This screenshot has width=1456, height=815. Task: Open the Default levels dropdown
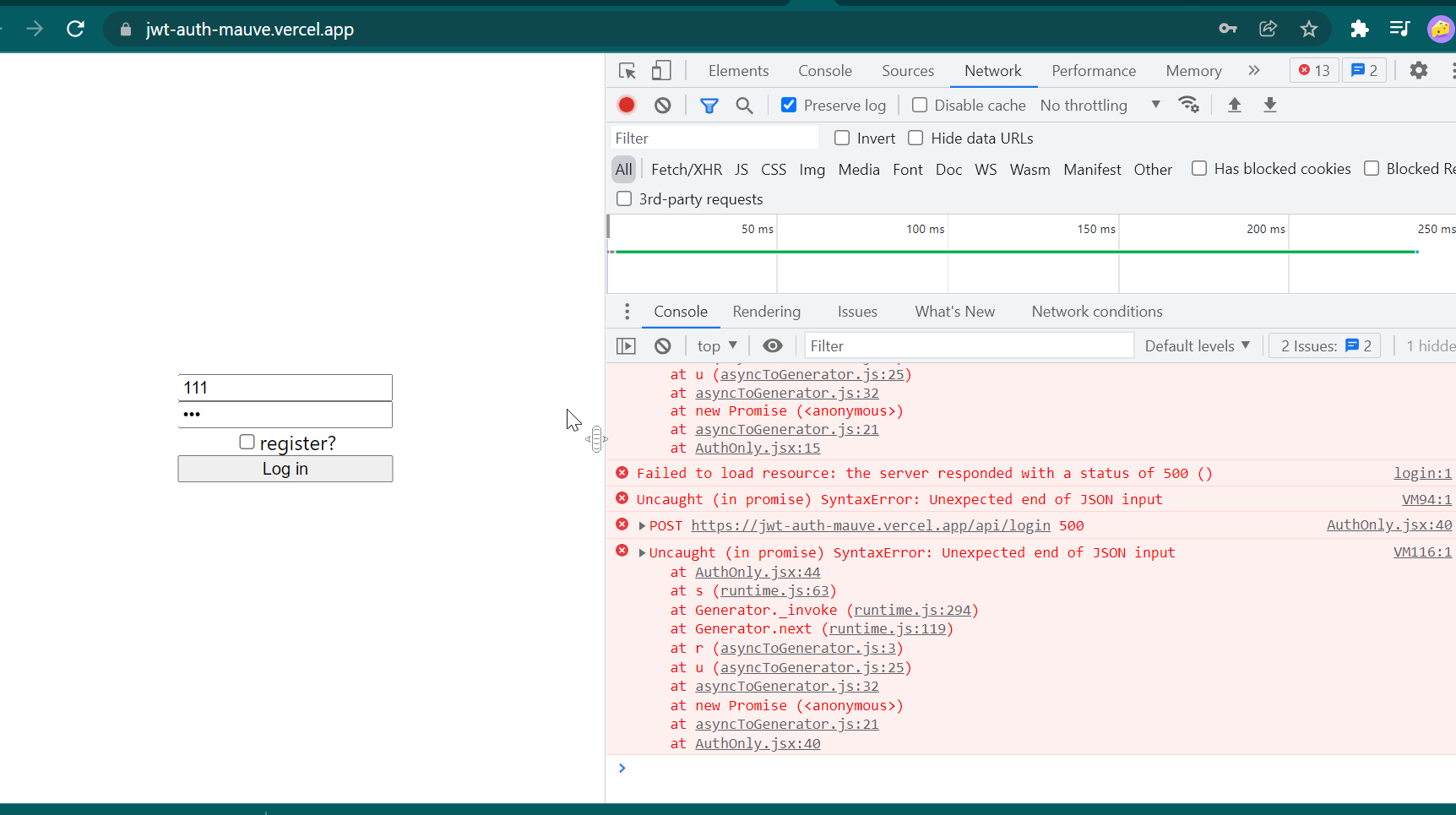[x=1197, y=345]
